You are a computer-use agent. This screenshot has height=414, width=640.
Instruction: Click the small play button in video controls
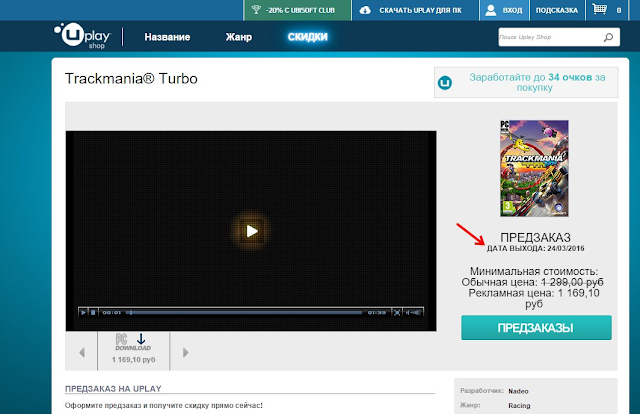click(83, 312)
